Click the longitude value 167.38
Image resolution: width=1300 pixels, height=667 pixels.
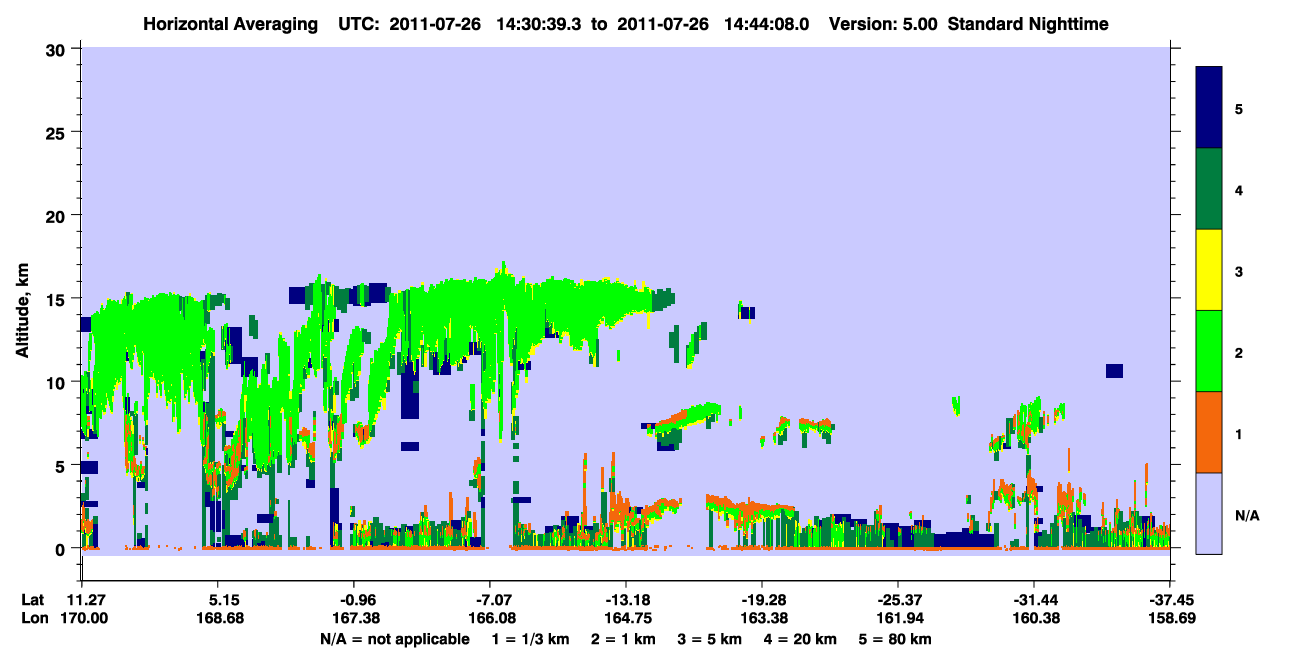[x=354, y=619]
